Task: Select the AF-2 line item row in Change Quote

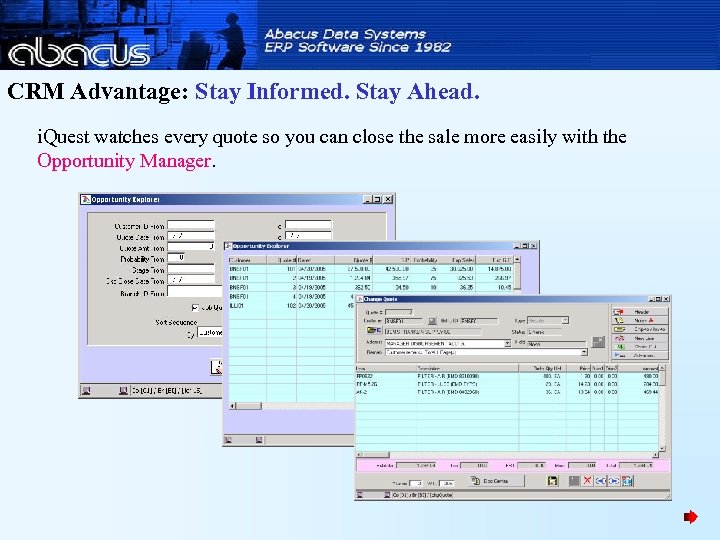Action: pyautogui.click(x=507, y=392)
